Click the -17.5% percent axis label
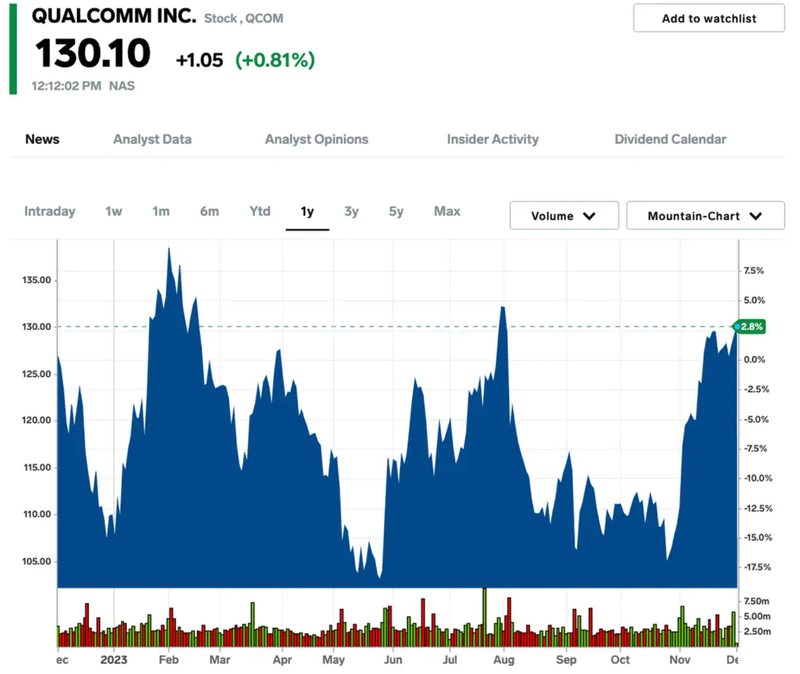This screenshot has width=800, height=674. (x=758, y=567)
